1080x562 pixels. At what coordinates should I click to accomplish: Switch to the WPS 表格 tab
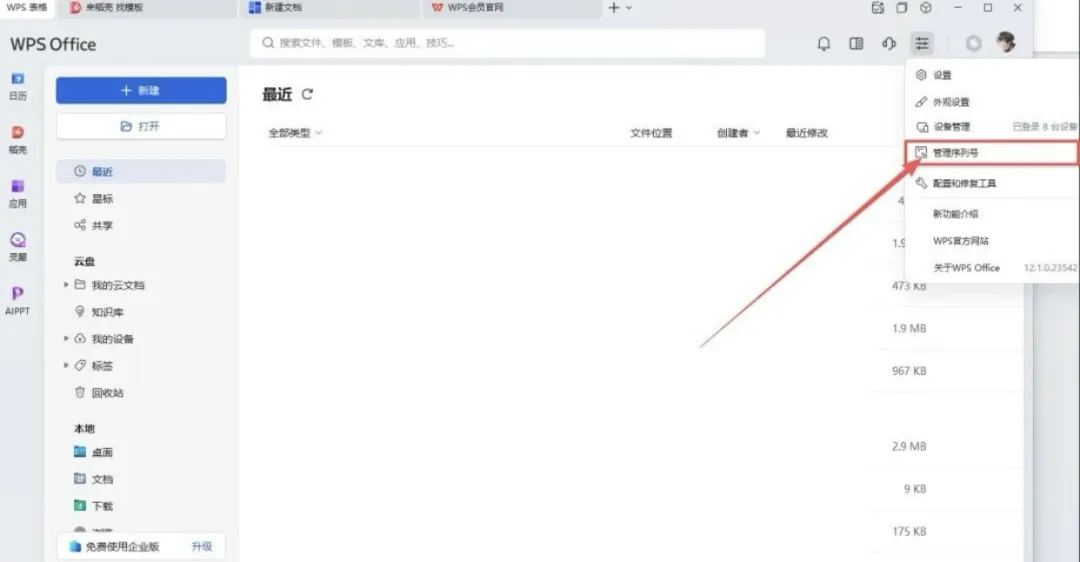[x=27, y=8]
